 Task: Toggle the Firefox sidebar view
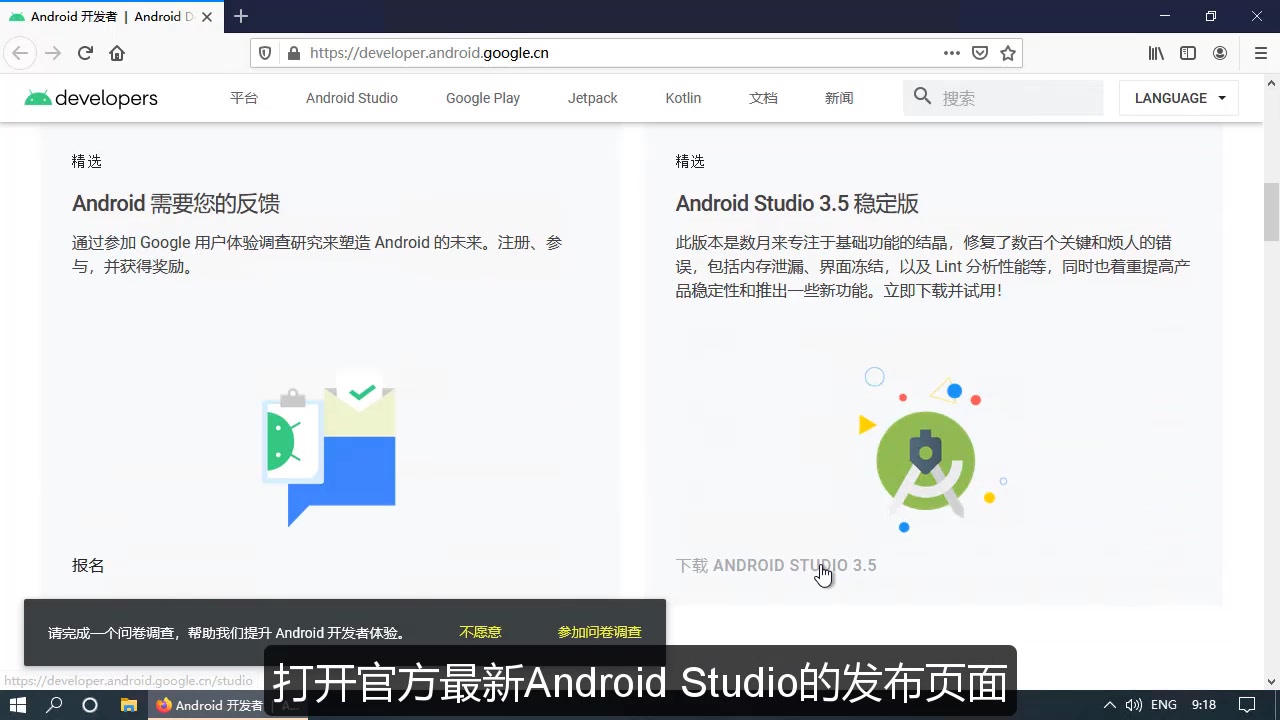coord(1188,53)
